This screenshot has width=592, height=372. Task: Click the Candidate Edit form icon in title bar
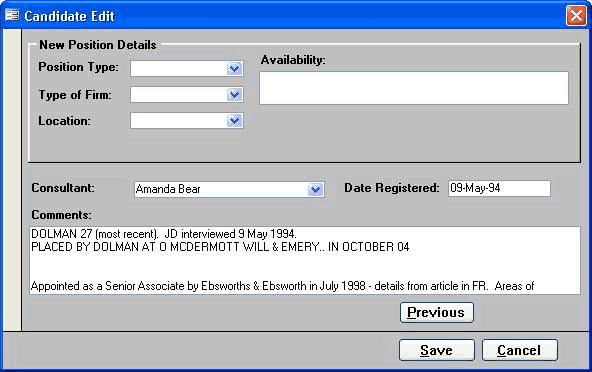(x=12, y=15)
